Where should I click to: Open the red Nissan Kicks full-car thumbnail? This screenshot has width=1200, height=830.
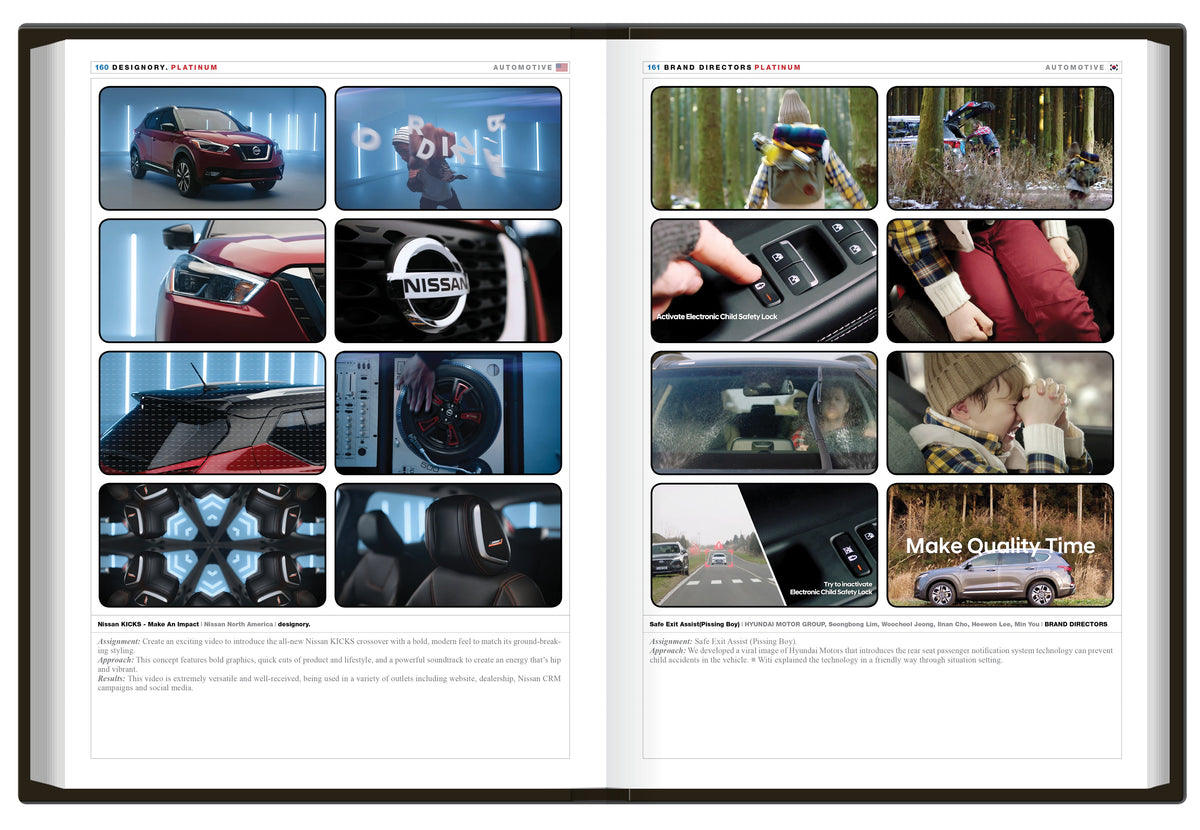coord(212,148)
